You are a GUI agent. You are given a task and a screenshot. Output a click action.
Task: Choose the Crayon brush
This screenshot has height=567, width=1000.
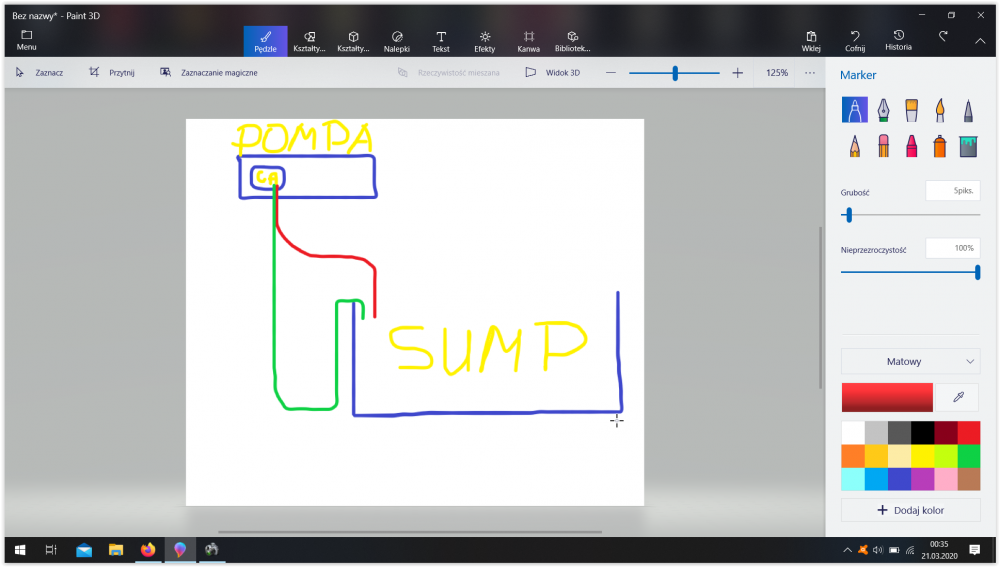pos(912,147)
